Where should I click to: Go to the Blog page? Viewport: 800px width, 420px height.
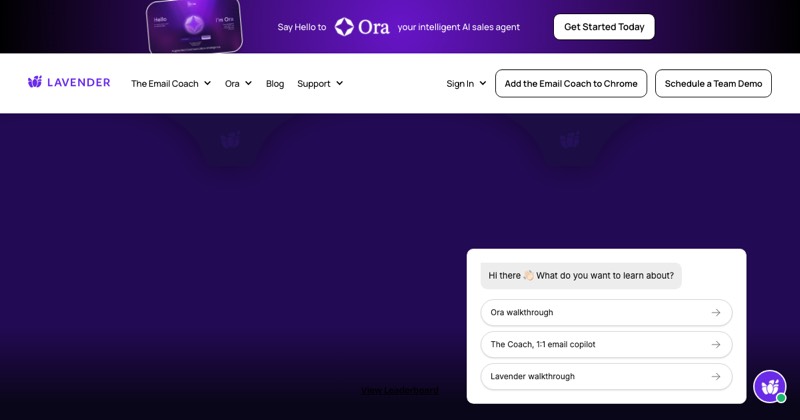pos(275,84)
